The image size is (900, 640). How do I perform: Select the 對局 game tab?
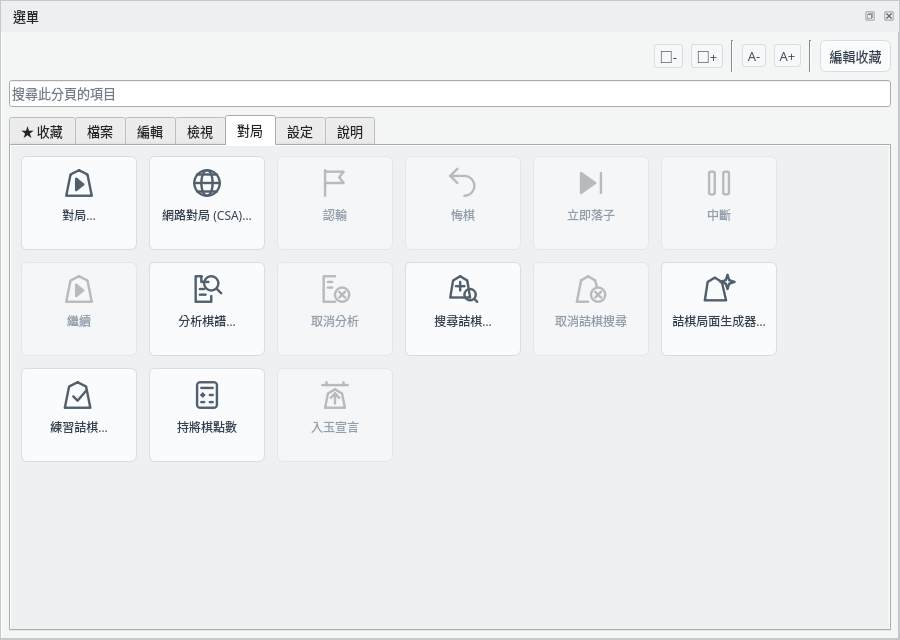pyautogui.click(x=250, y=130)
